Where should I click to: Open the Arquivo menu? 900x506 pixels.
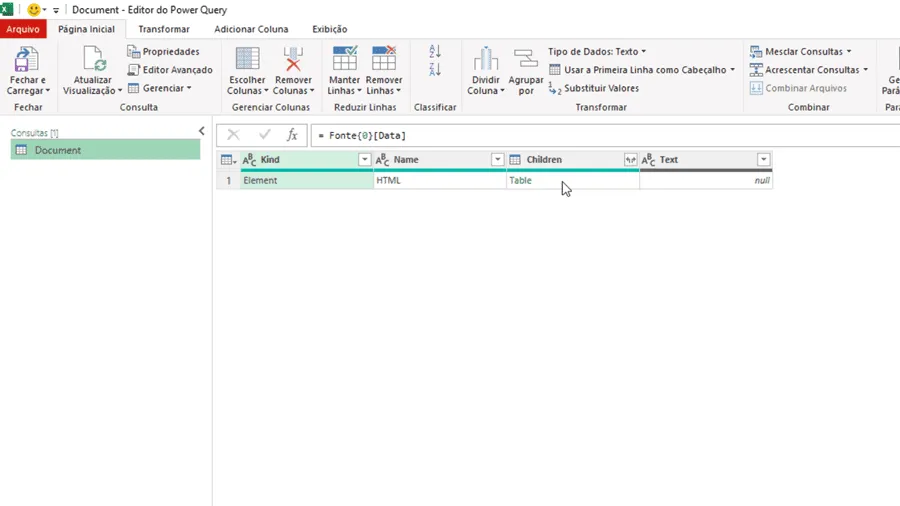tap(23, 29)
